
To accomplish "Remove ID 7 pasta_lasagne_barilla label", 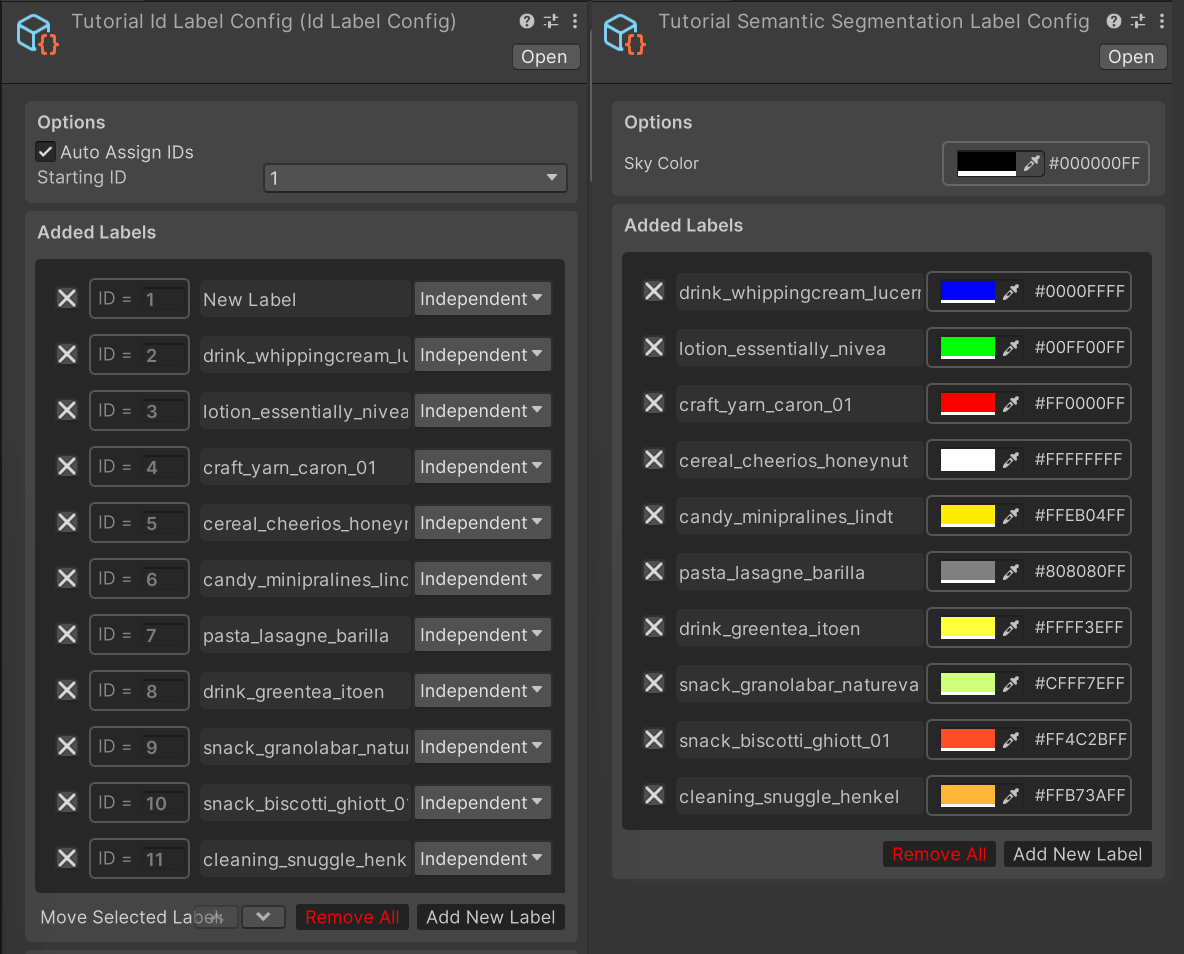I will (x=67, y=634).
